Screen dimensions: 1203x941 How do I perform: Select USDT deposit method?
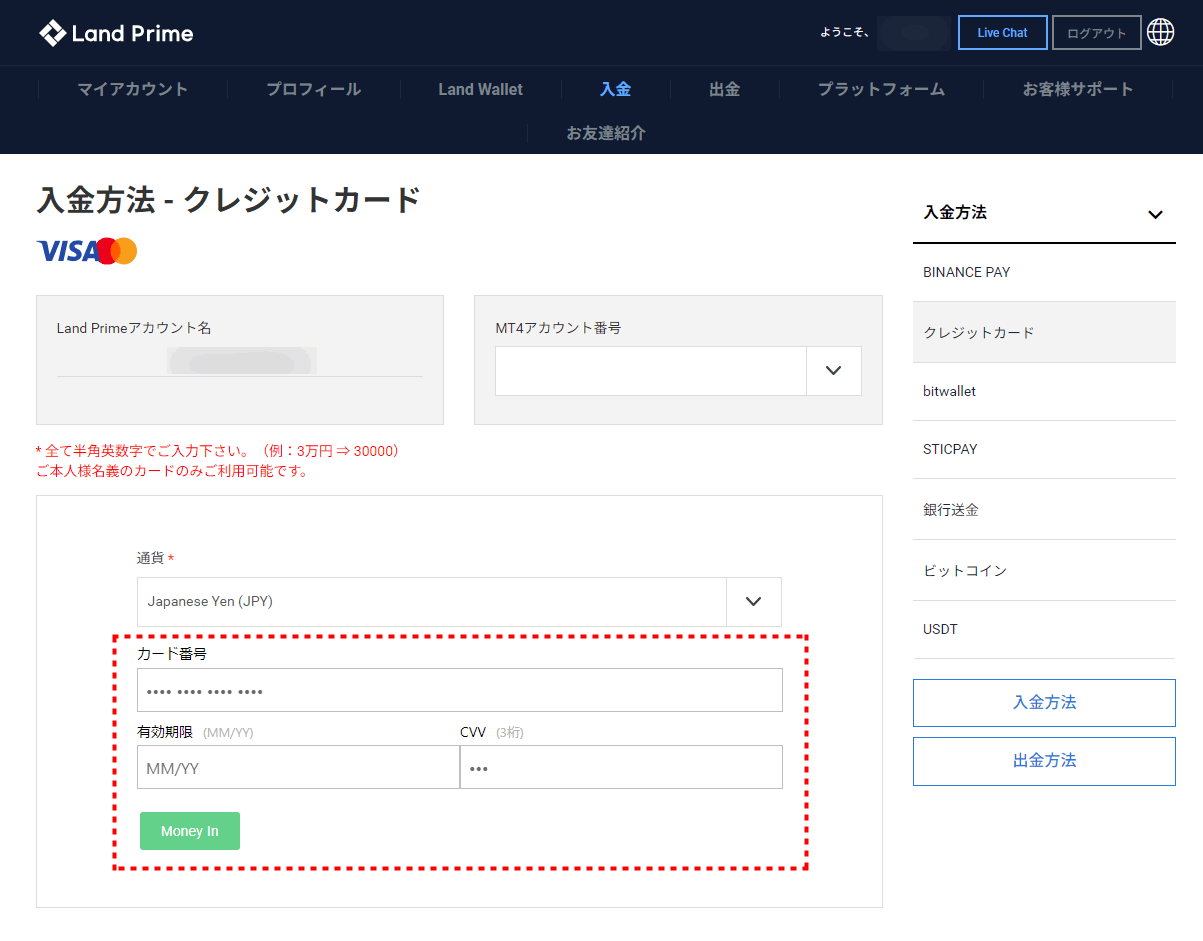point(1044,629)
